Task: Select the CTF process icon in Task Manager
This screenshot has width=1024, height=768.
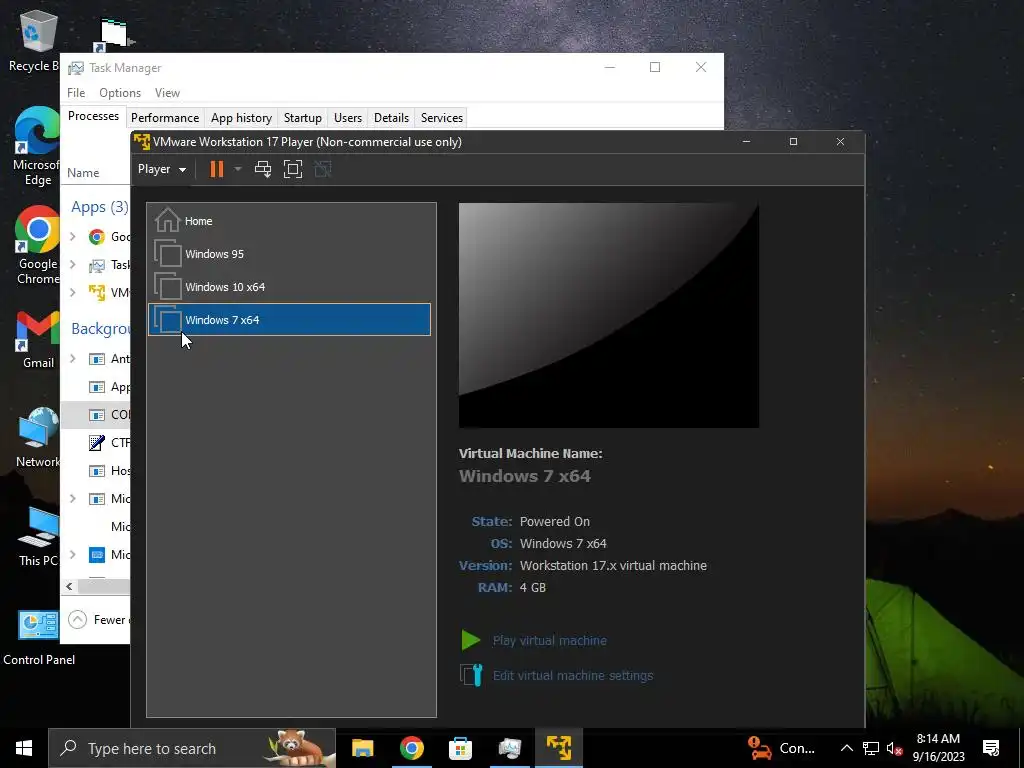Action: pyautogui.click(x=97, y=443)
